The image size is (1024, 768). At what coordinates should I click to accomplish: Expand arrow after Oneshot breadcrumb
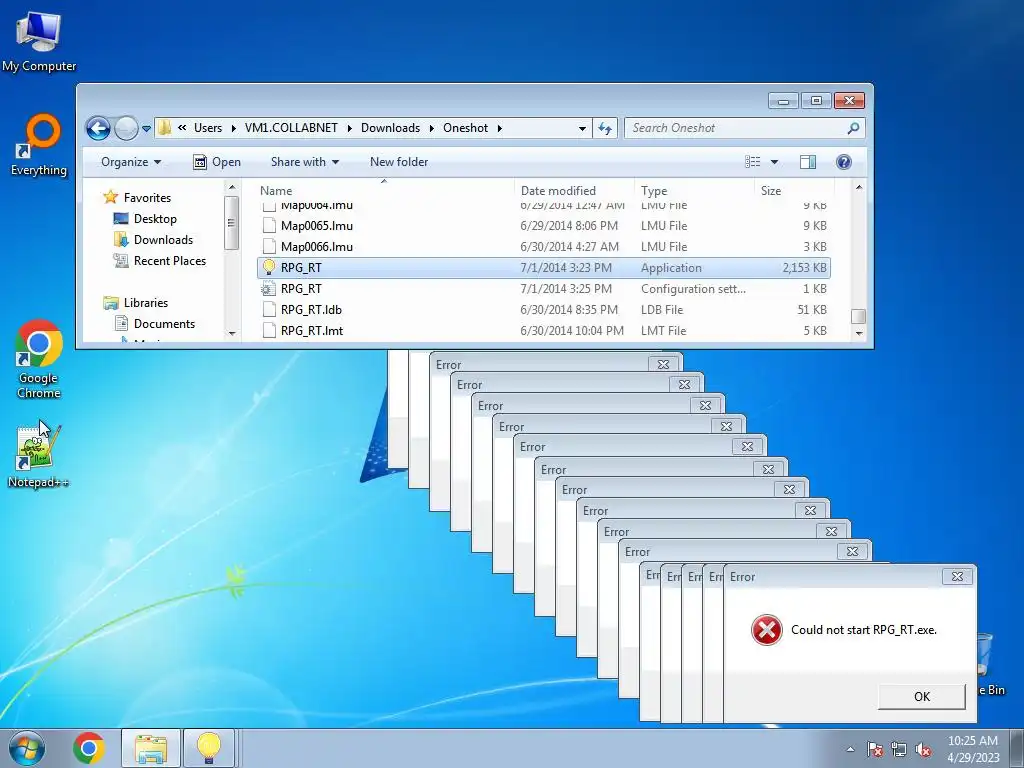point(500,128)
